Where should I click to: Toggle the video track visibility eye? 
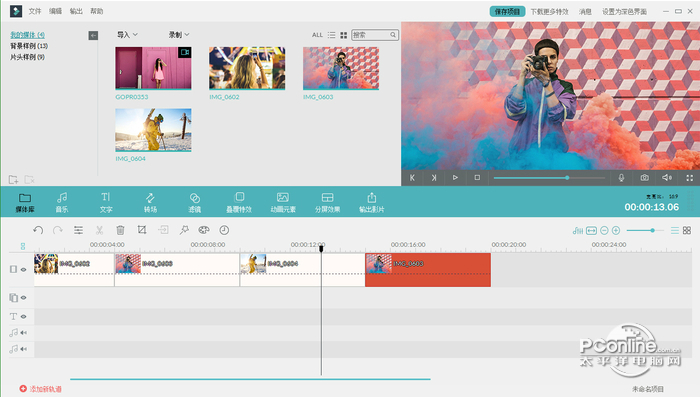[x=24, y=269]
